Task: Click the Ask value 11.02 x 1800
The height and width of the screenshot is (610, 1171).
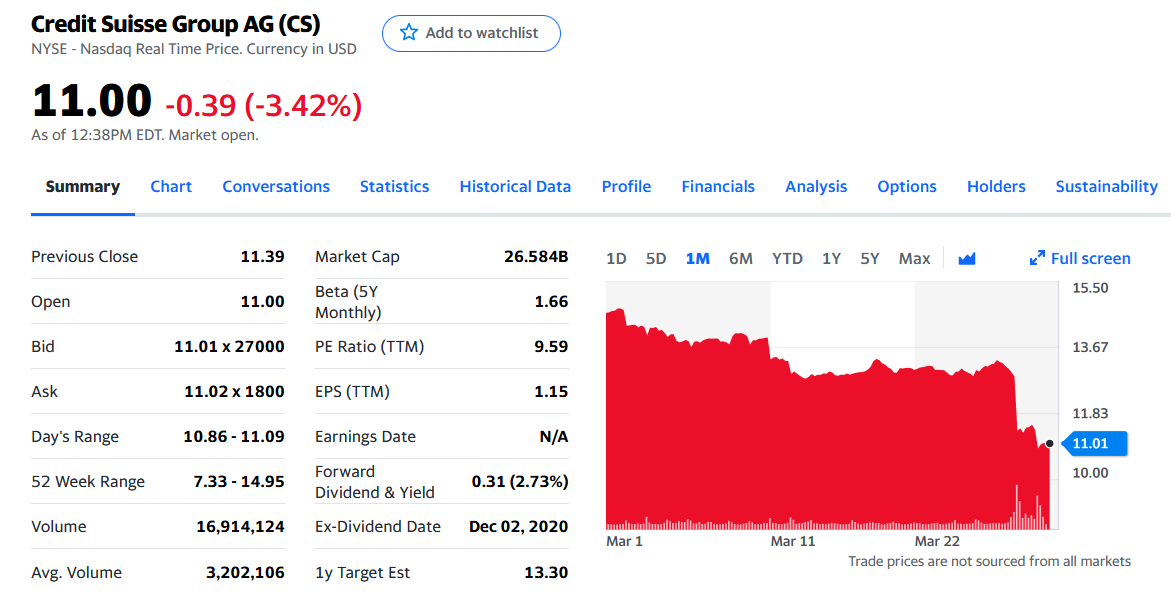Action: pos(234,391)
